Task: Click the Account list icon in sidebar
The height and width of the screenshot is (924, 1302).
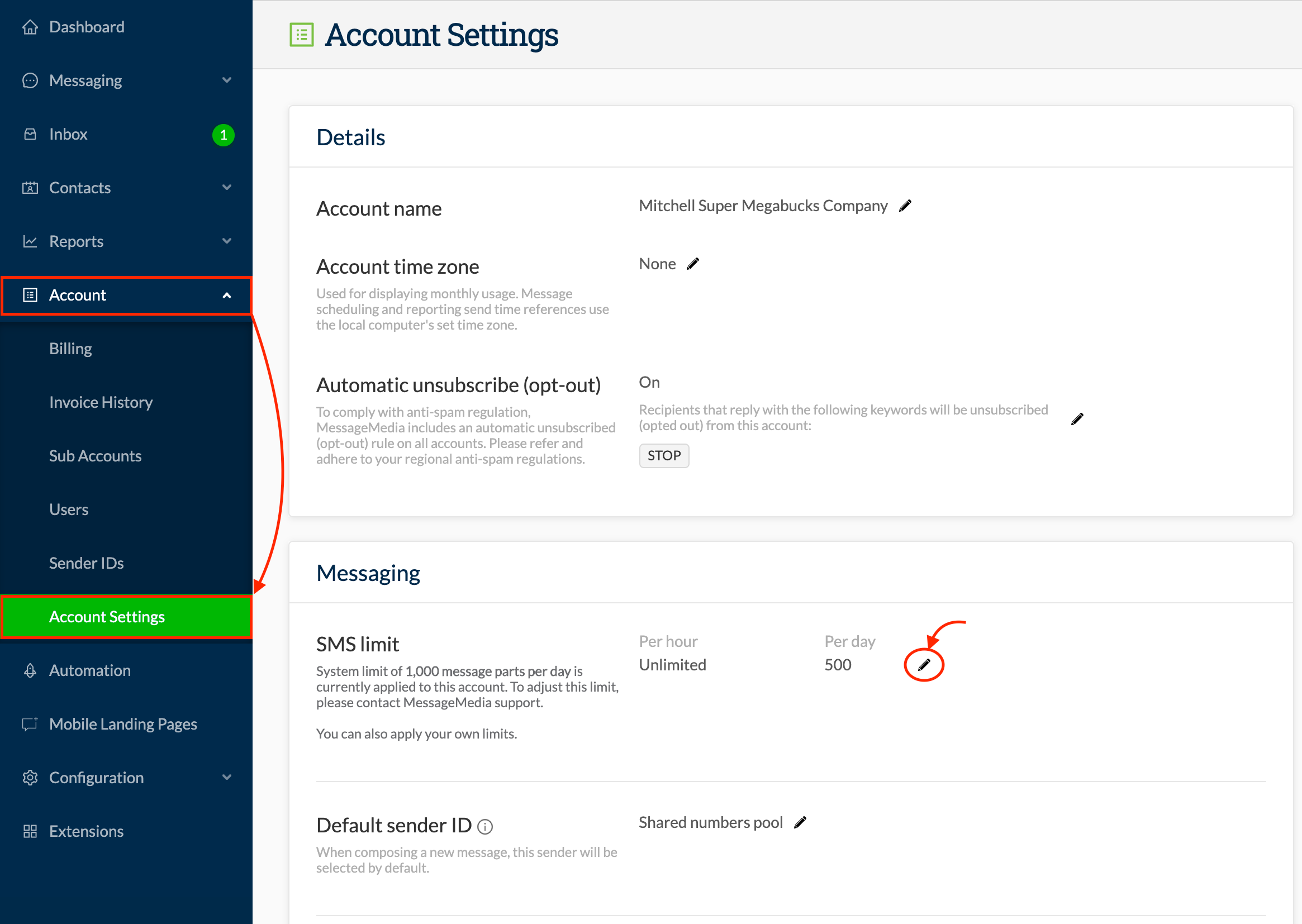Action: tap(30, 295)
